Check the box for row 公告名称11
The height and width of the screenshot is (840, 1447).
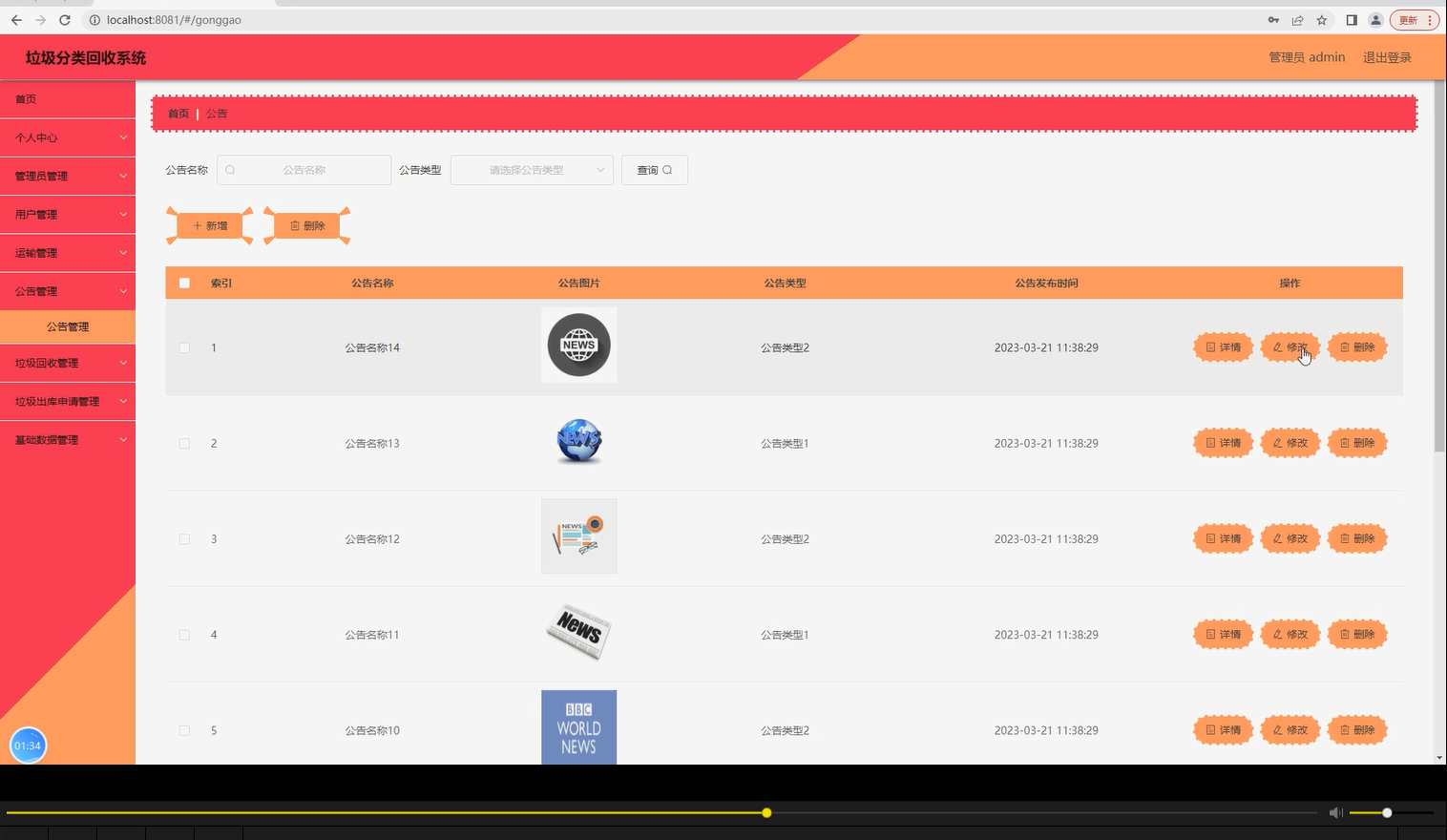click(184, 634)
